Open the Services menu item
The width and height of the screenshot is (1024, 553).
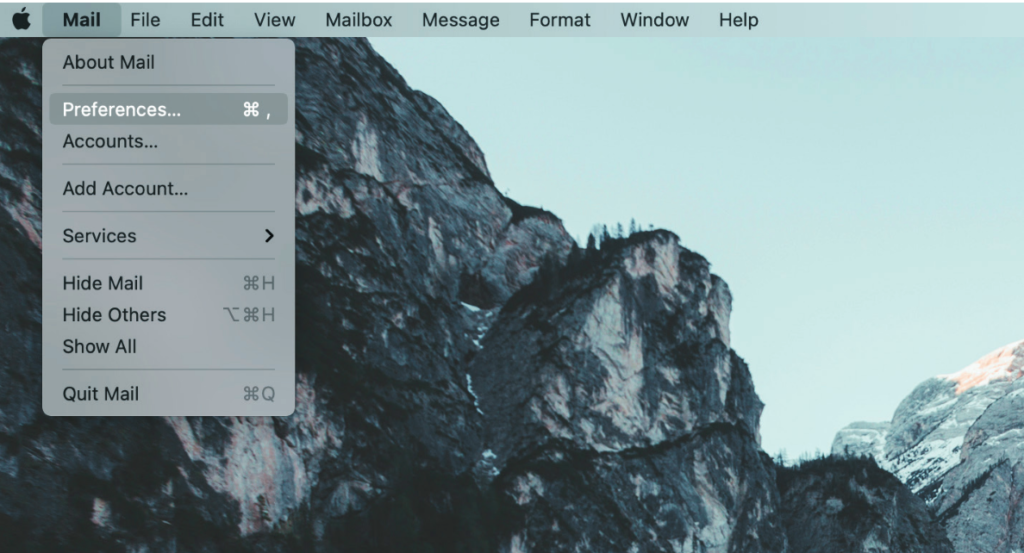click(x=168, y=236)
